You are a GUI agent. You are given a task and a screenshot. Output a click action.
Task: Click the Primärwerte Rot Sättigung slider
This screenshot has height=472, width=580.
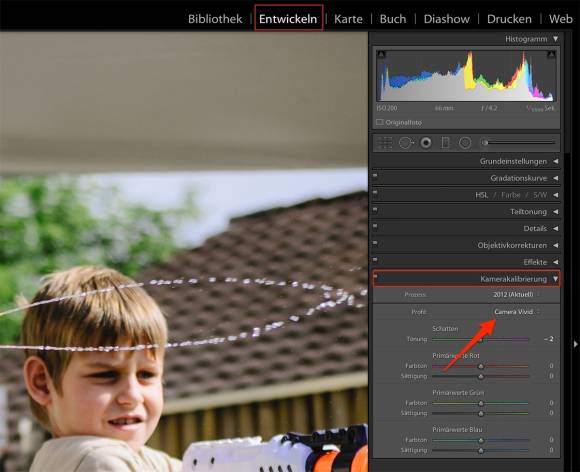(x=480, y=376)
